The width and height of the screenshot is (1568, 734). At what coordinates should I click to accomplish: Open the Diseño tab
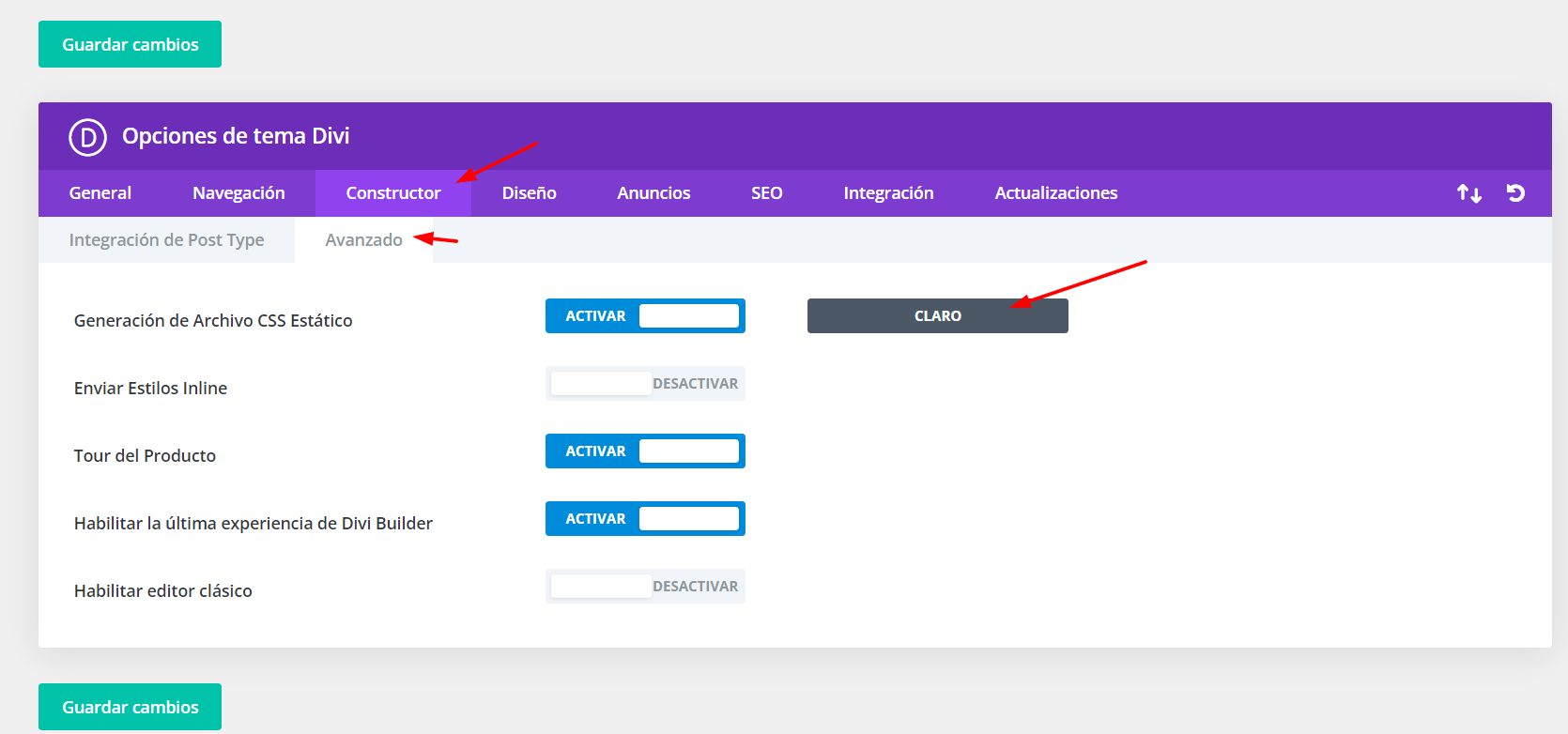tap(530, 193)
